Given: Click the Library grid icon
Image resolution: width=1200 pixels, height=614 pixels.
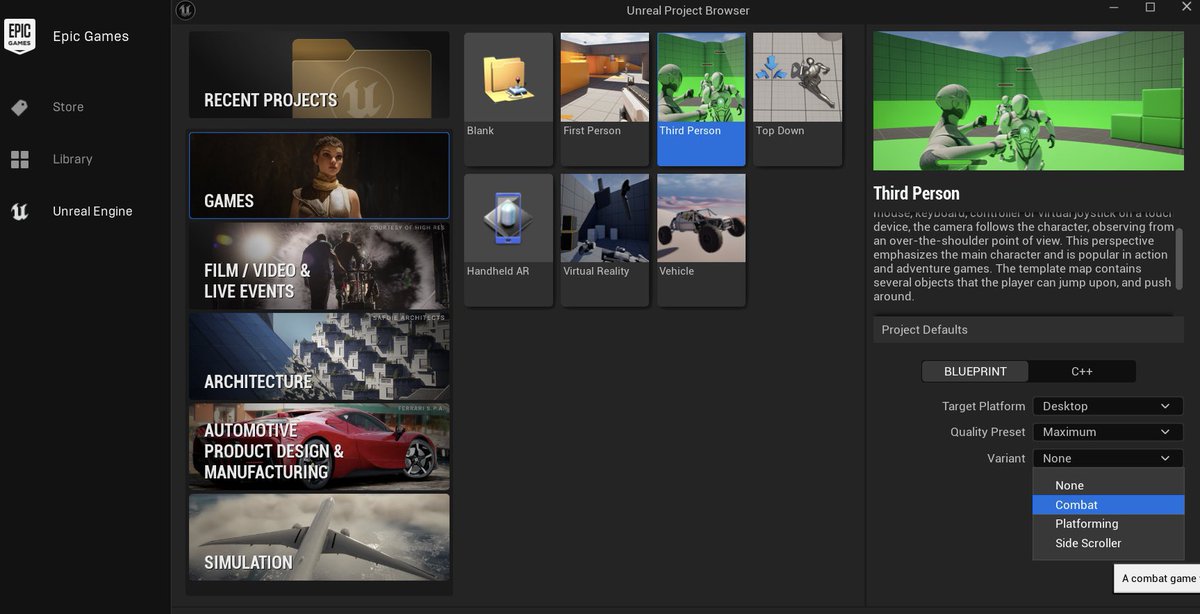Looking at the screenshot, I should click(19, 159).
